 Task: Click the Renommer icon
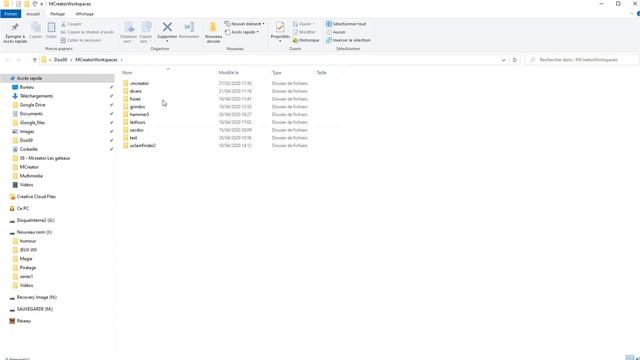click(x=189, y=27)
